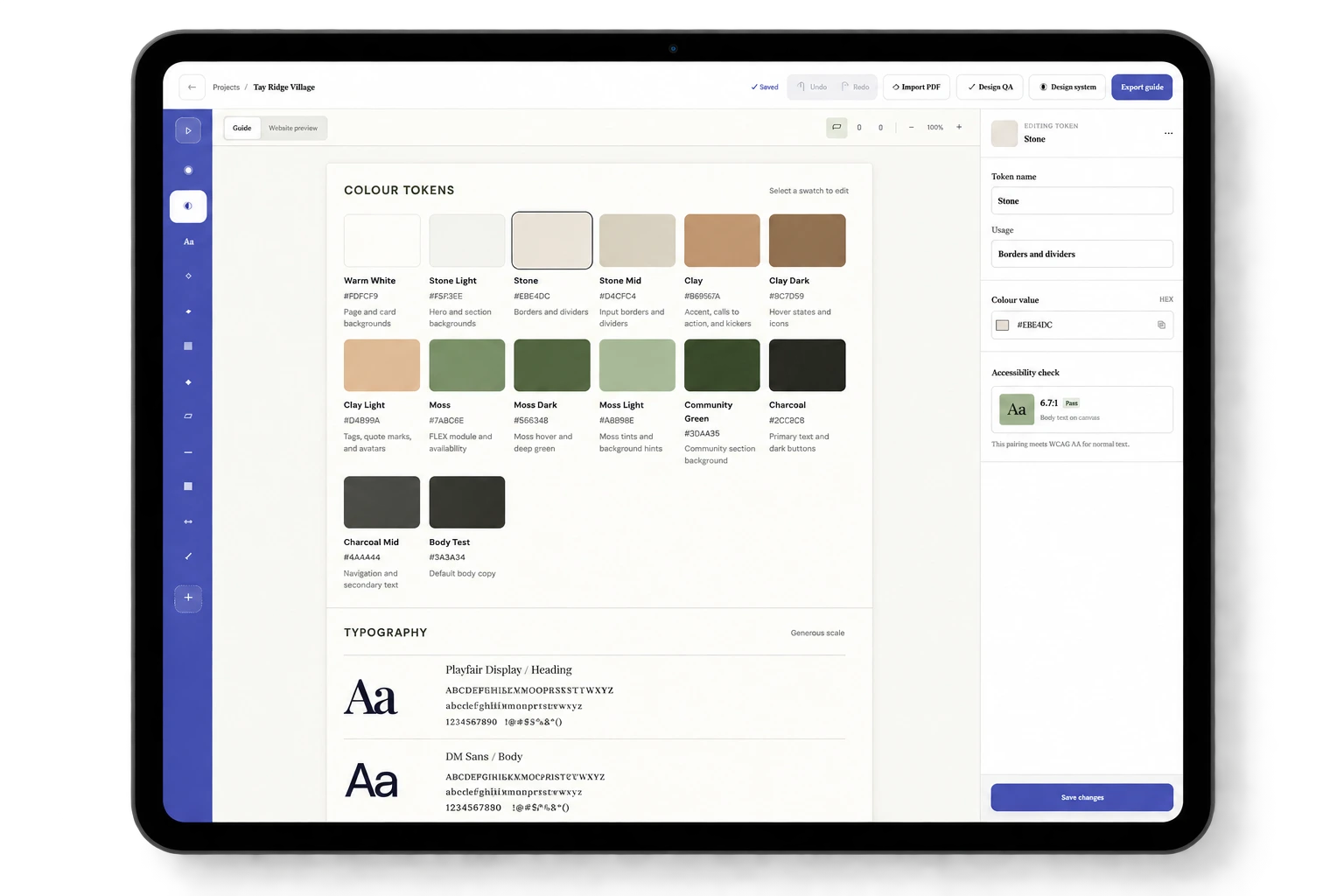Click the Undo button
The height and width of the screenshot is (896, 1344).
[811, 87]
